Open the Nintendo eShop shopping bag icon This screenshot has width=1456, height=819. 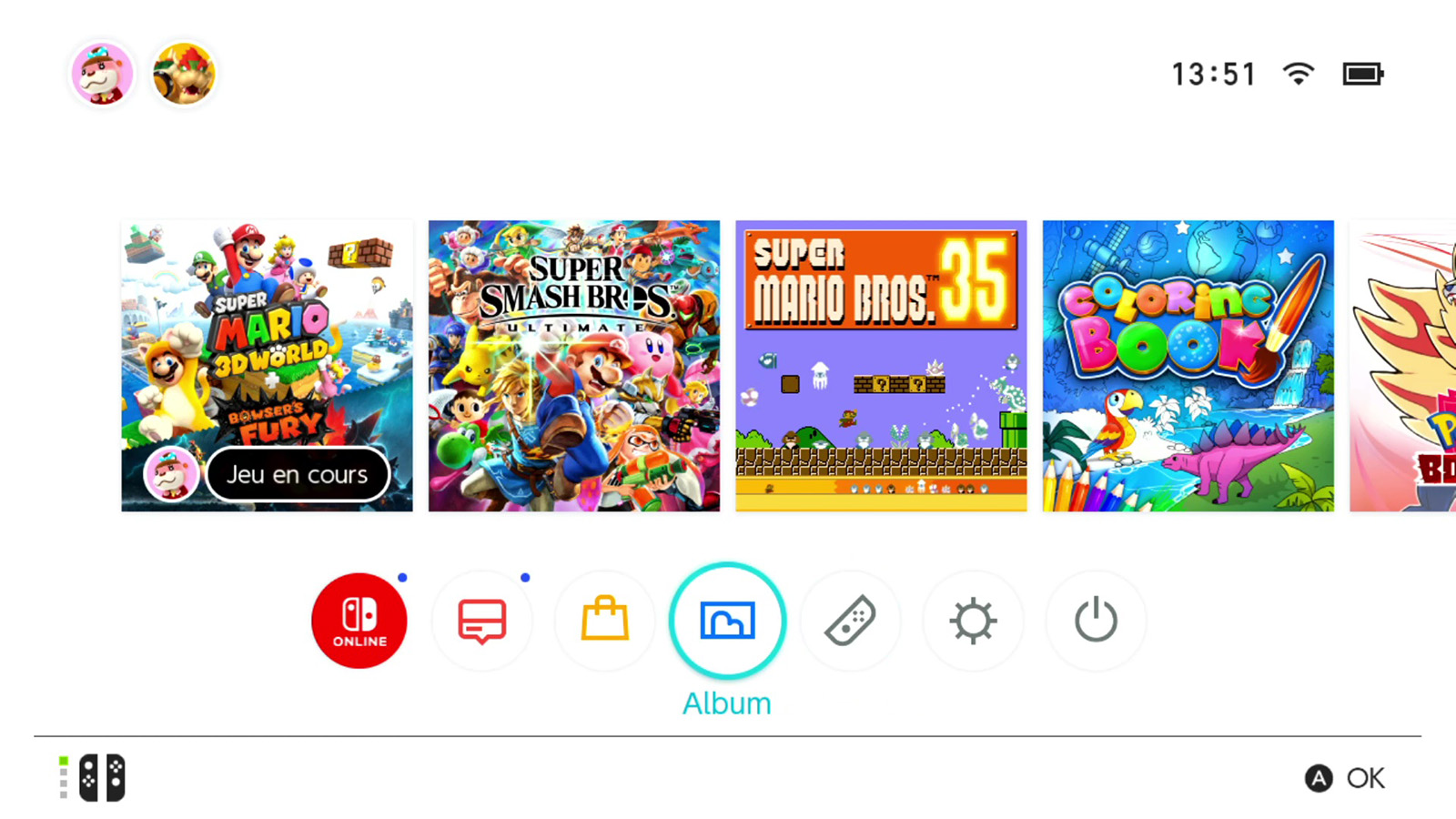605,621
